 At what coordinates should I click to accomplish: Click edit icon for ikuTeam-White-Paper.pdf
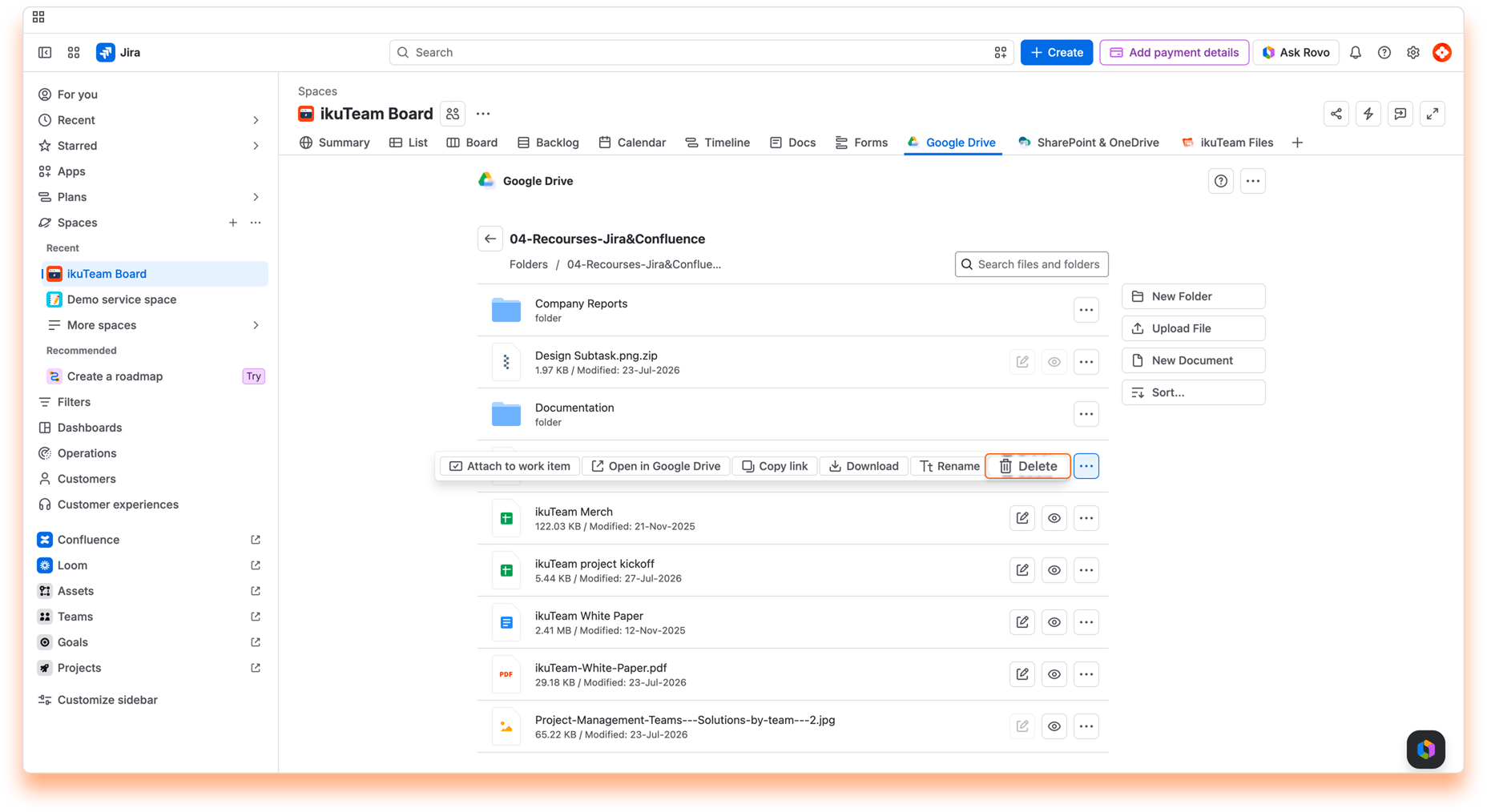pyautogui.click(x=1022, y=674)
